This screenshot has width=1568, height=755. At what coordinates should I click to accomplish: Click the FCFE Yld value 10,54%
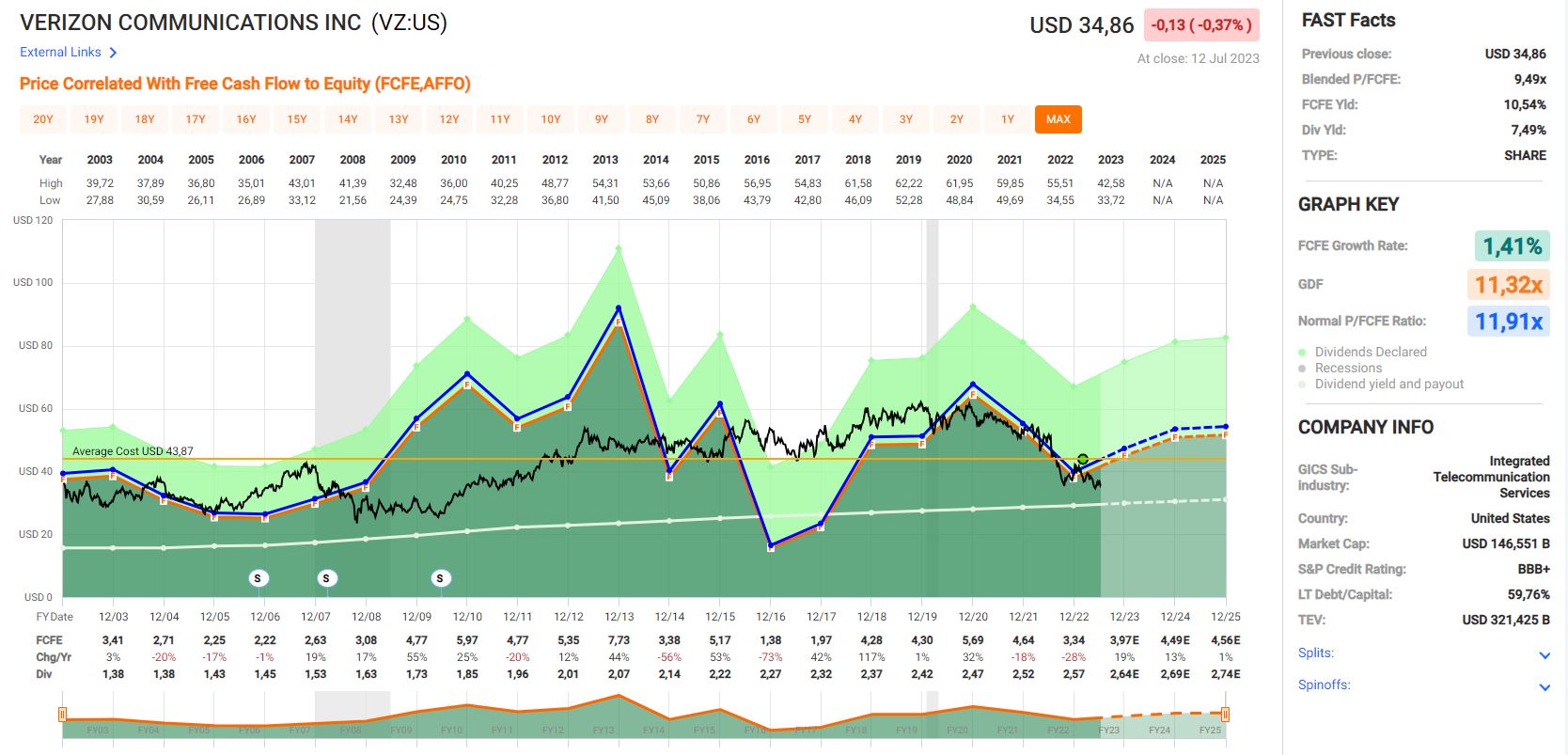coord(1525,104)
